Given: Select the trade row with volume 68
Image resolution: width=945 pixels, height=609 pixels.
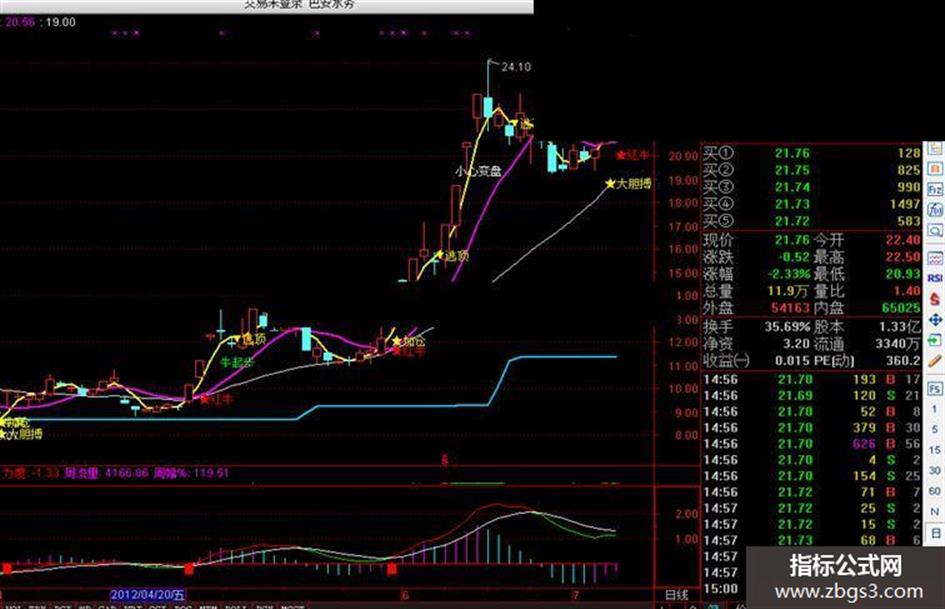Looking at the screenshot, I should click(x=811, y=540).
